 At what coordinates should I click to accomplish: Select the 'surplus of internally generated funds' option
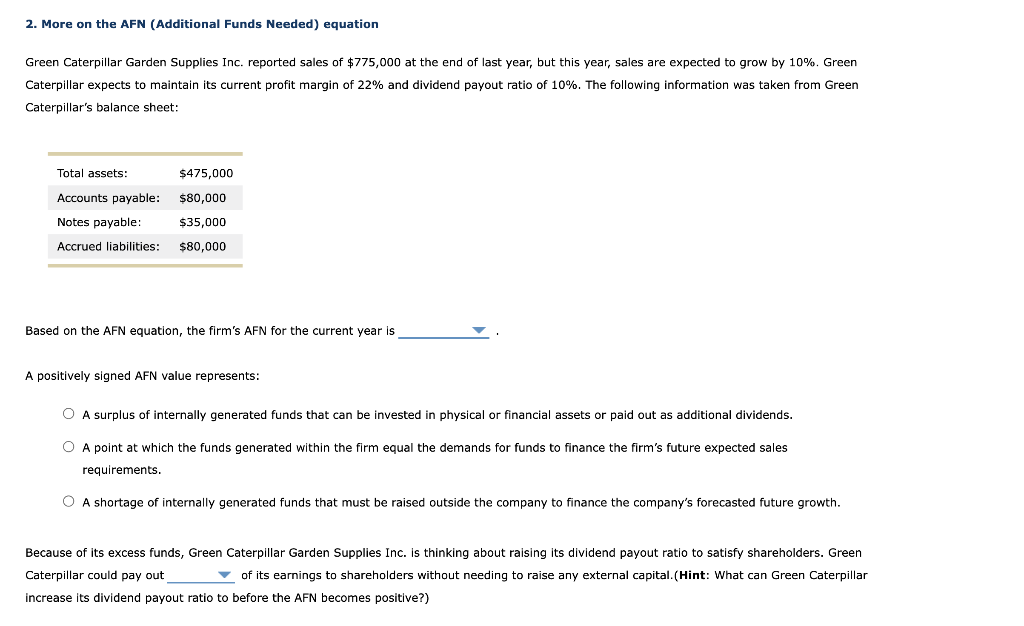click(x=68, y=413)
